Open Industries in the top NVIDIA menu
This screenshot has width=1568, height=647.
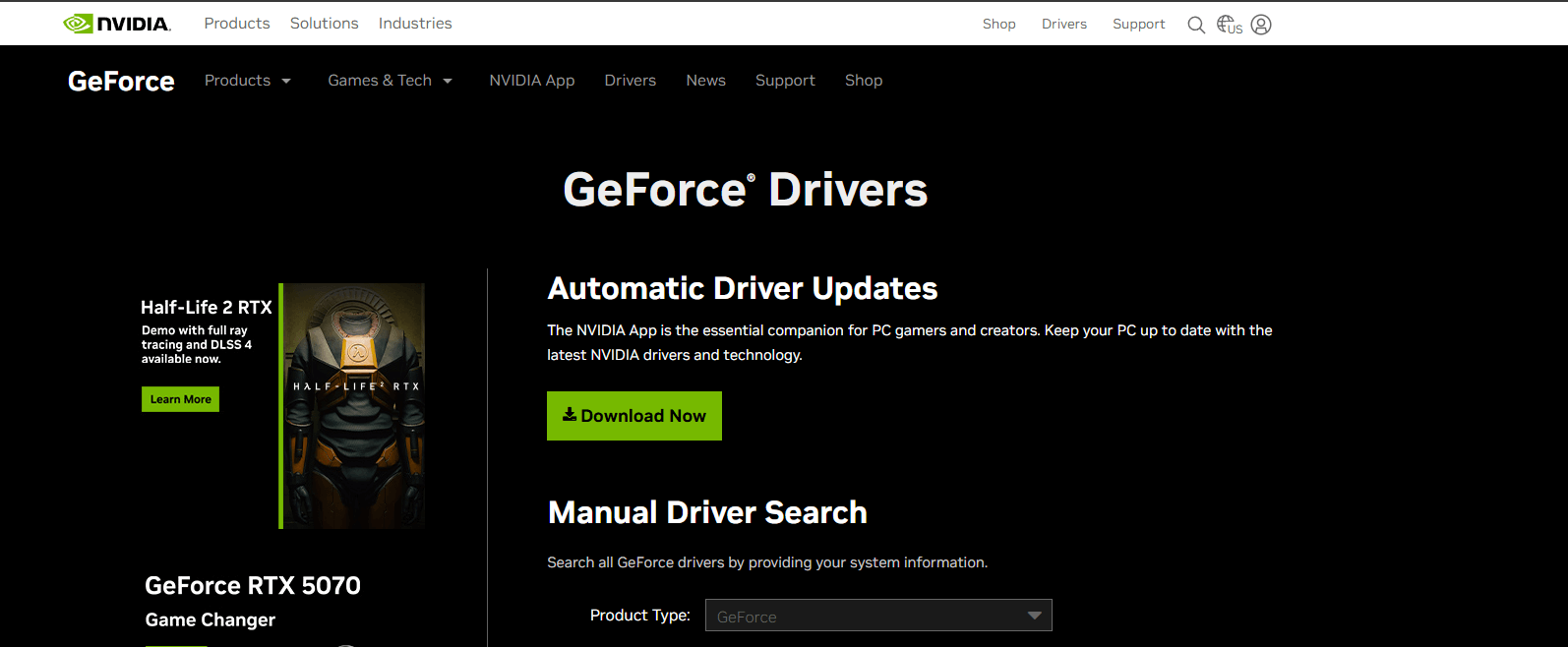[x=415, y=24]
